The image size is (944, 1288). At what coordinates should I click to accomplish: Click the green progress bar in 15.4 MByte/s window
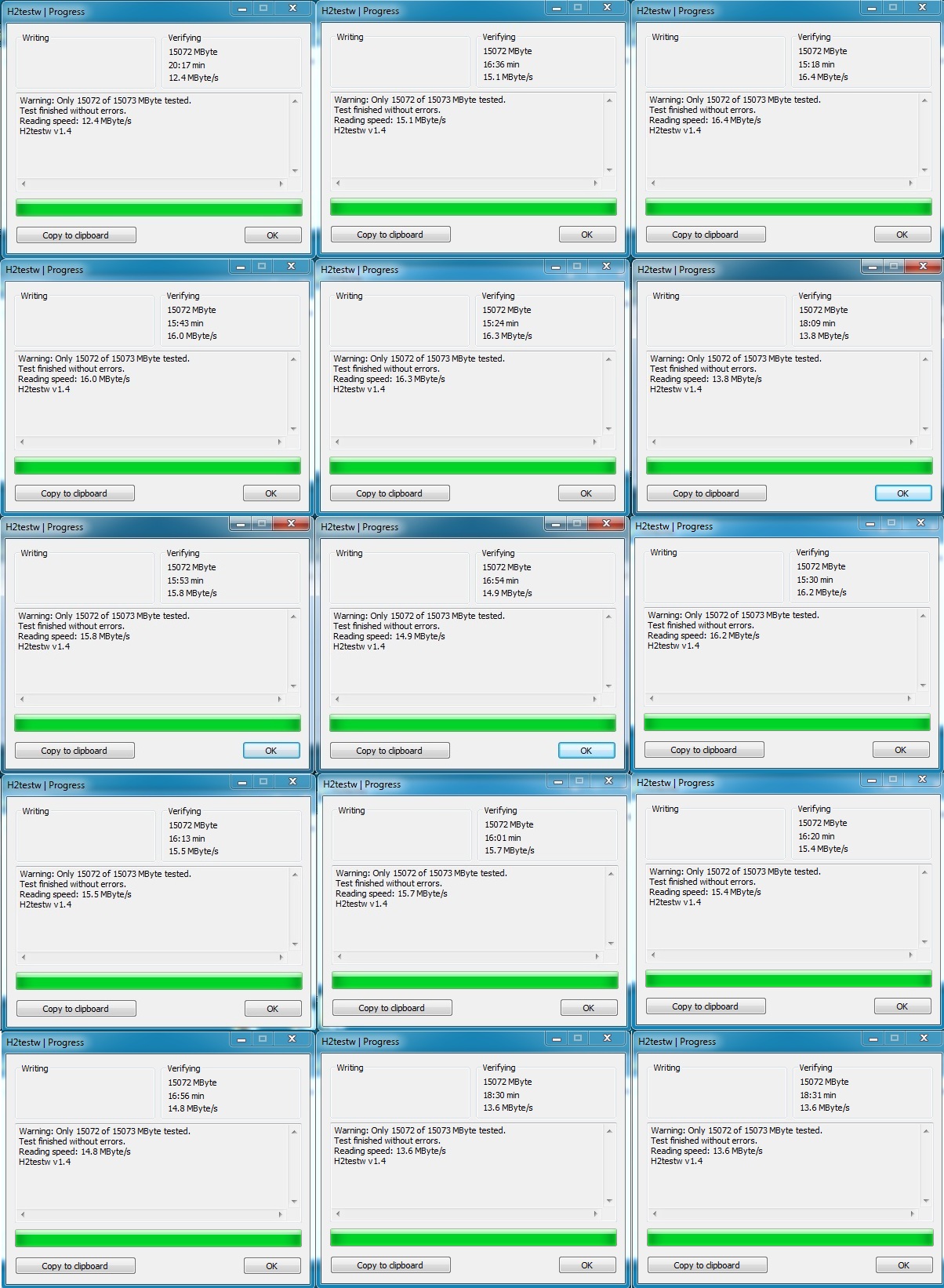coord(789,980)
